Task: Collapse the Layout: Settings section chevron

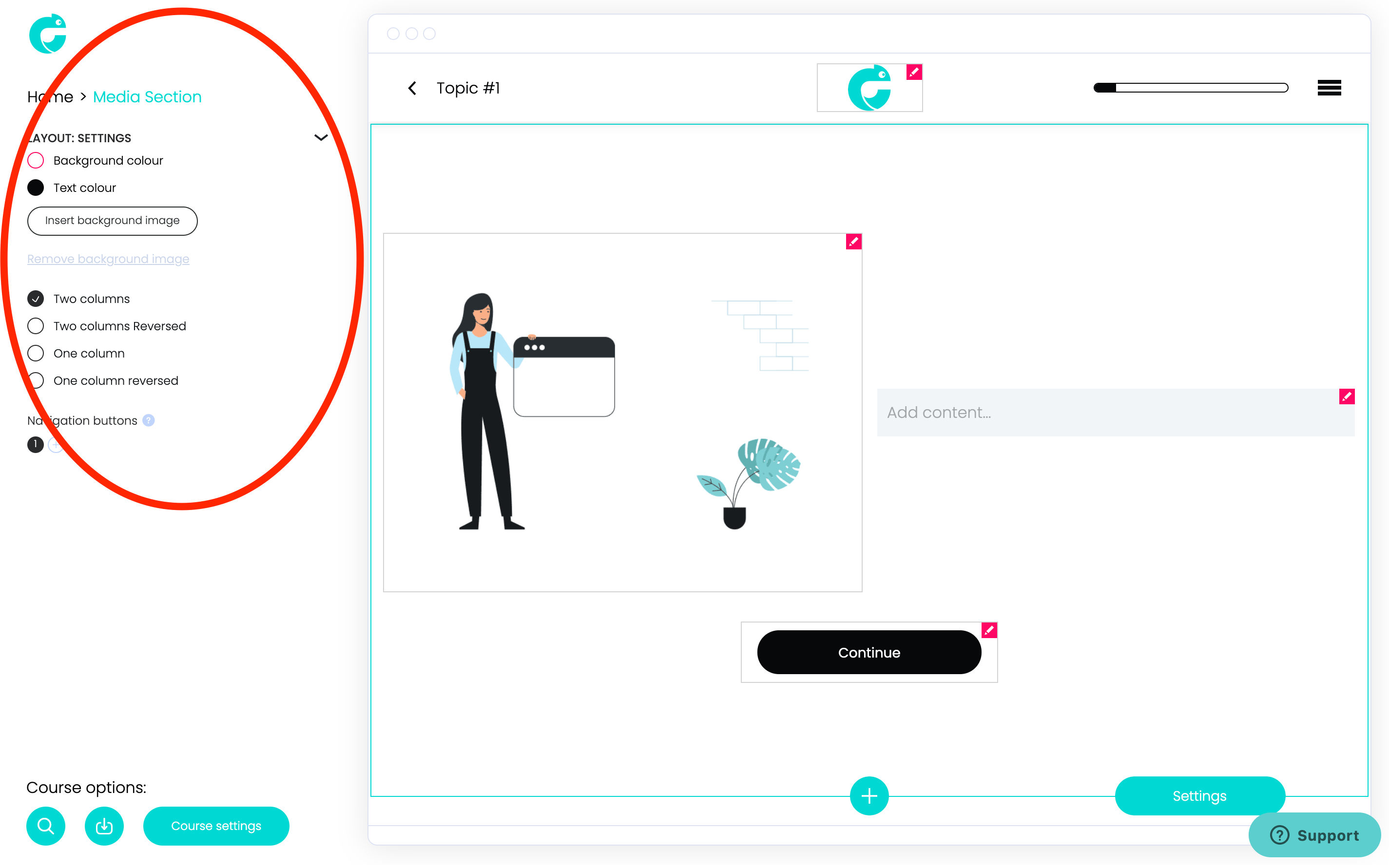Action: point(321,137)
